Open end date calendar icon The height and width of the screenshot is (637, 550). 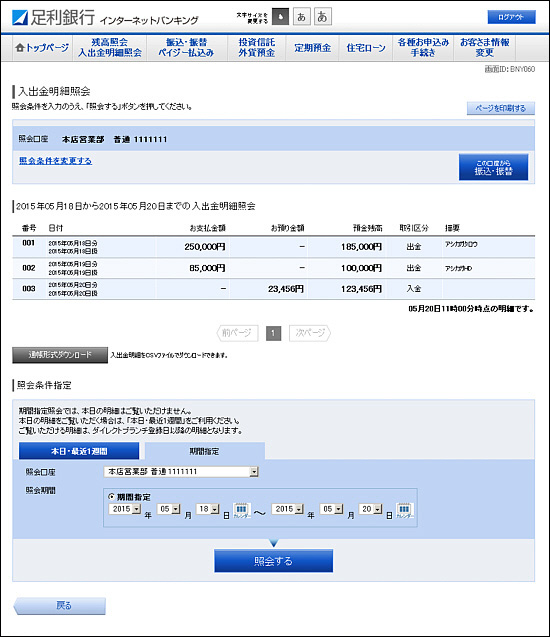(404, 510)
